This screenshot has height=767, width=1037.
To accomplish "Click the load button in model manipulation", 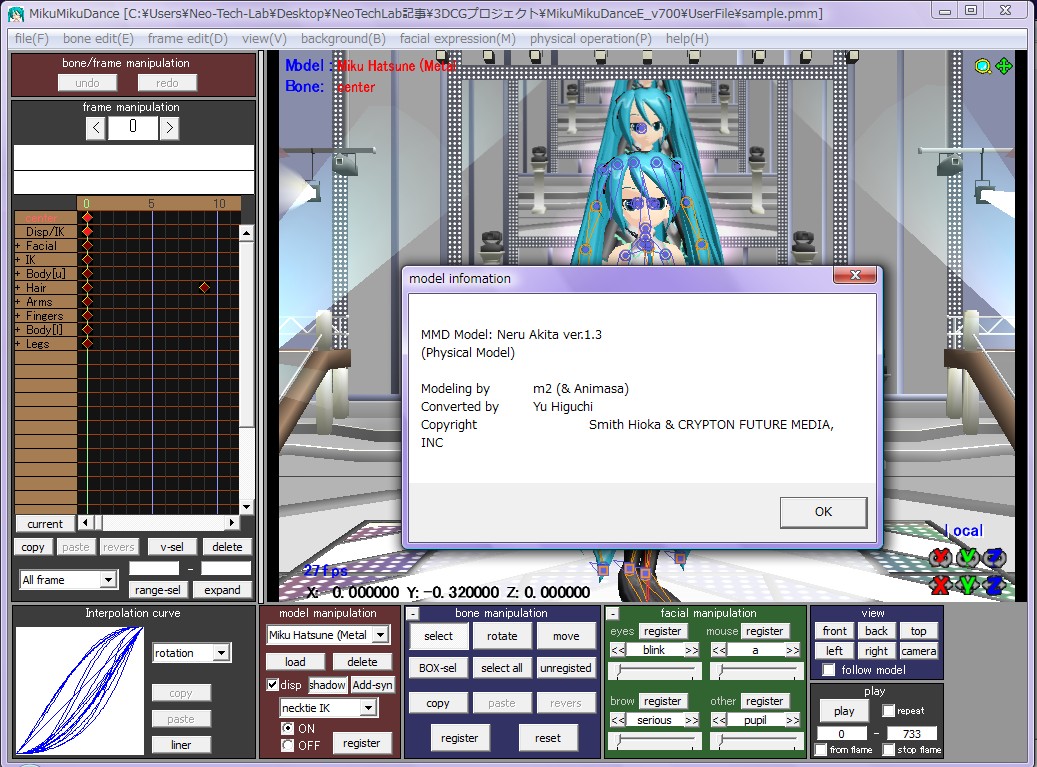I will [295, 662].
